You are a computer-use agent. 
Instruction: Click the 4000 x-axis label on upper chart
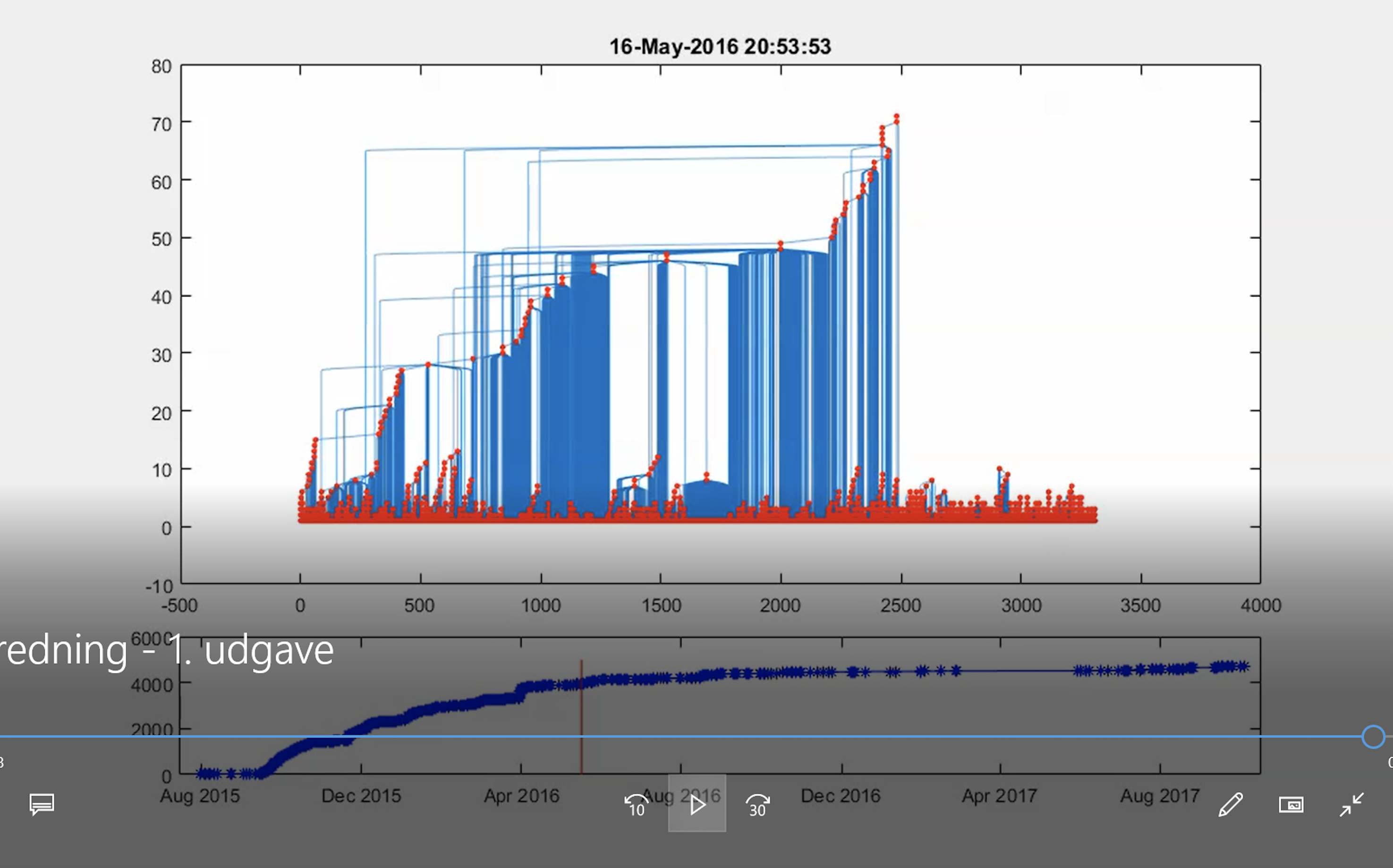[1260, 605]
